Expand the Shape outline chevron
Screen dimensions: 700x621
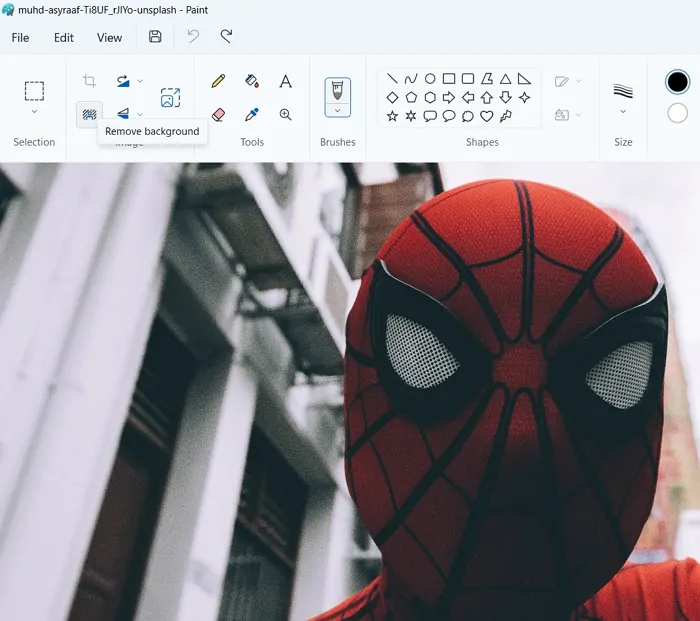tap(579, 81)
